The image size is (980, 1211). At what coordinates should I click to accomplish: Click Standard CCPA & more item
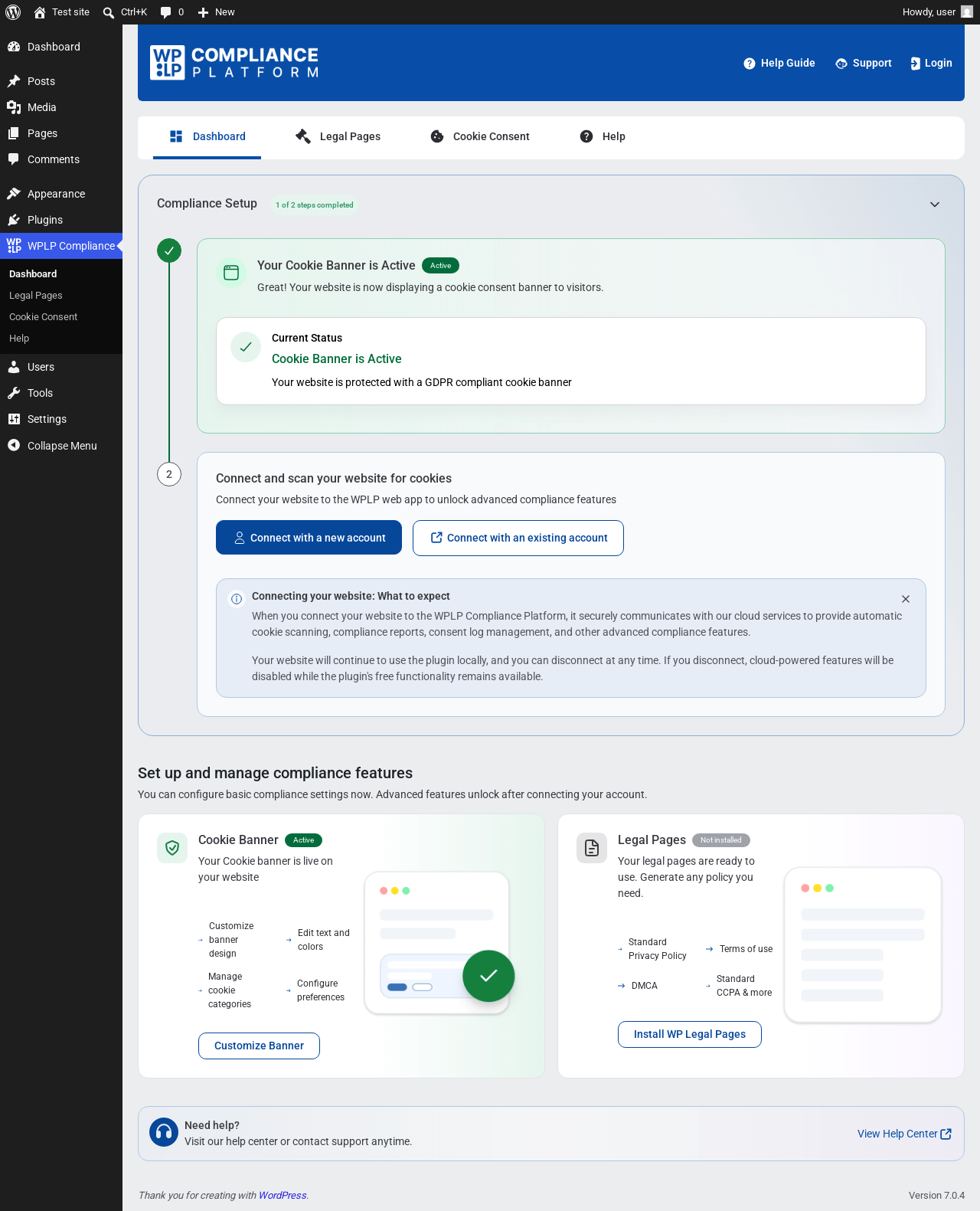(x=739, y=986)
